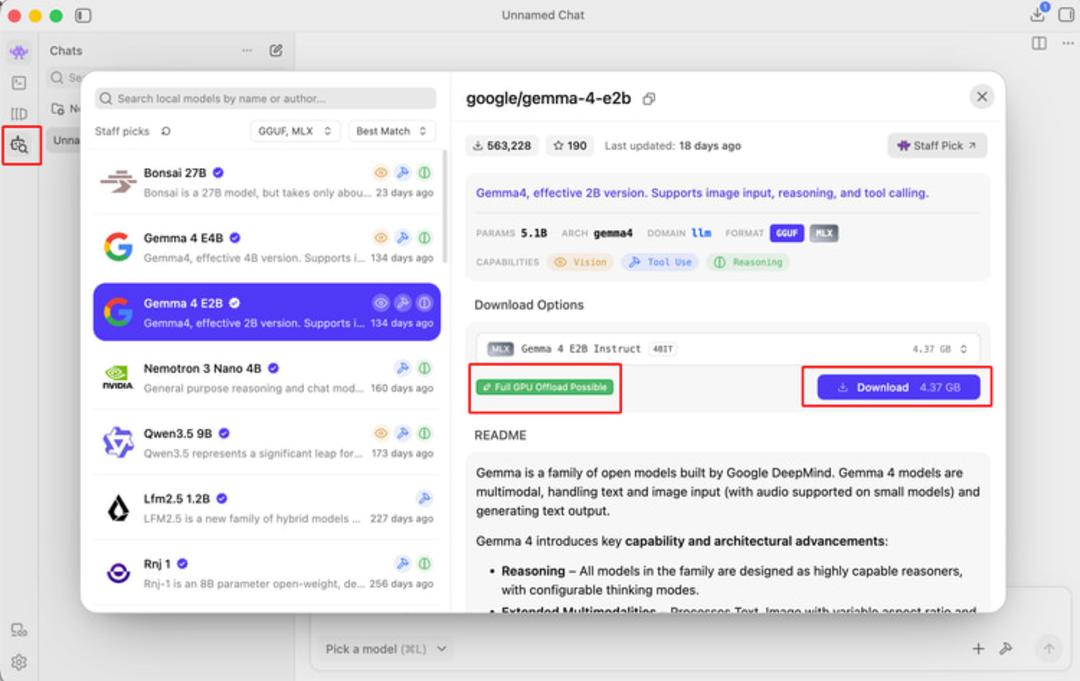This screenshot has width=1080, height=681.
Task: Click the GGUF format badge
Action: [x=787, y=233]
